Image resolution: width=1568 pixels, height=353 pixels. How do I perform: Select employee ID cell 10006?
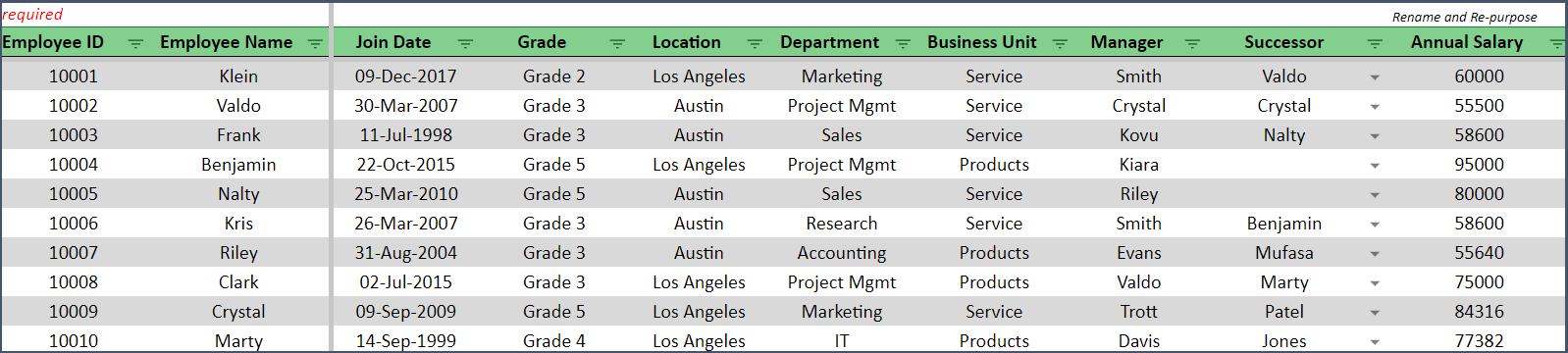74,224
